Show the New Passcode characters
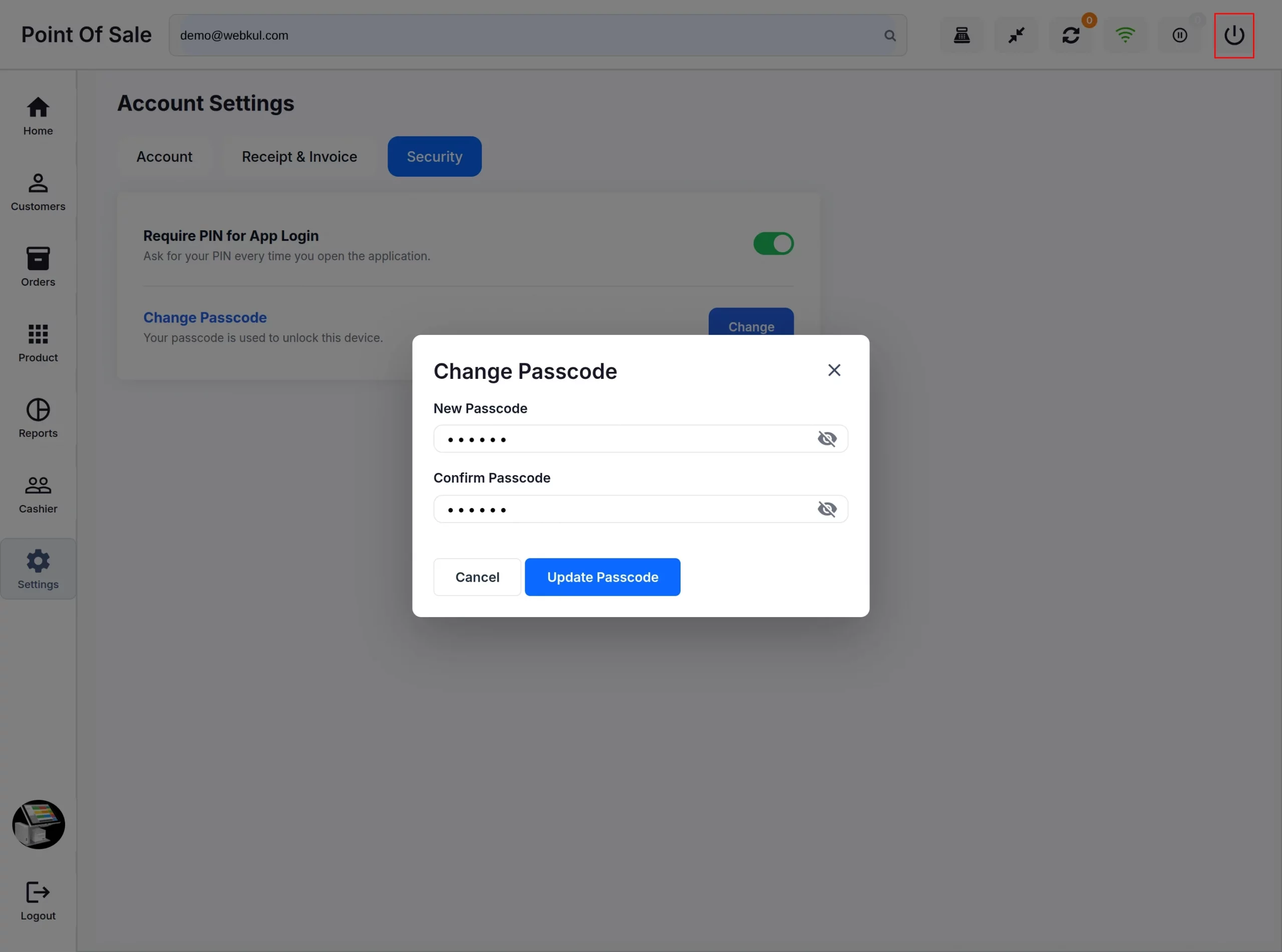 (x=827, y=438)
